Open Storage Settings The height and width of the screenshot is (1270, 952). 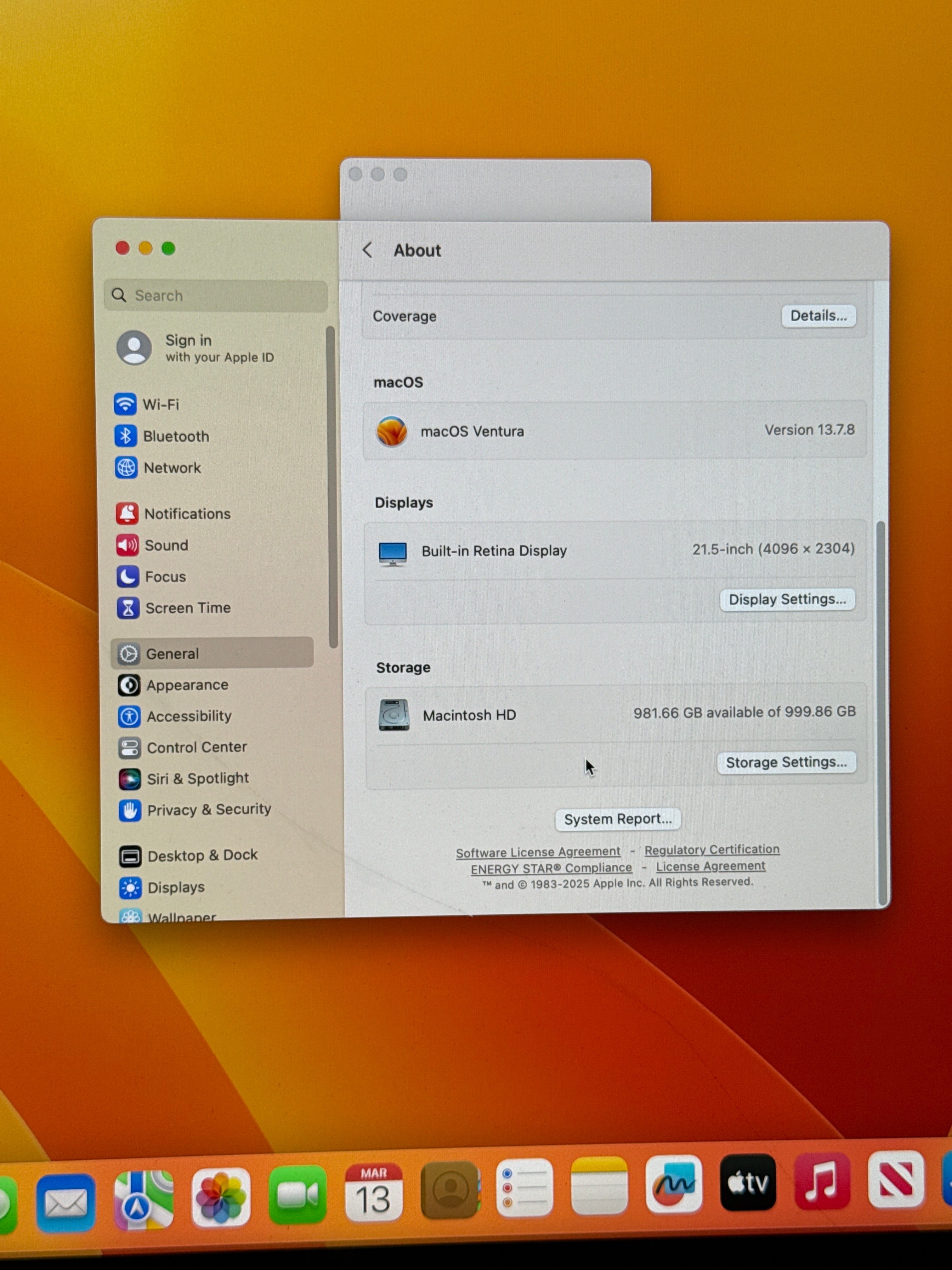pyautogui.click(x=786, y=763)
